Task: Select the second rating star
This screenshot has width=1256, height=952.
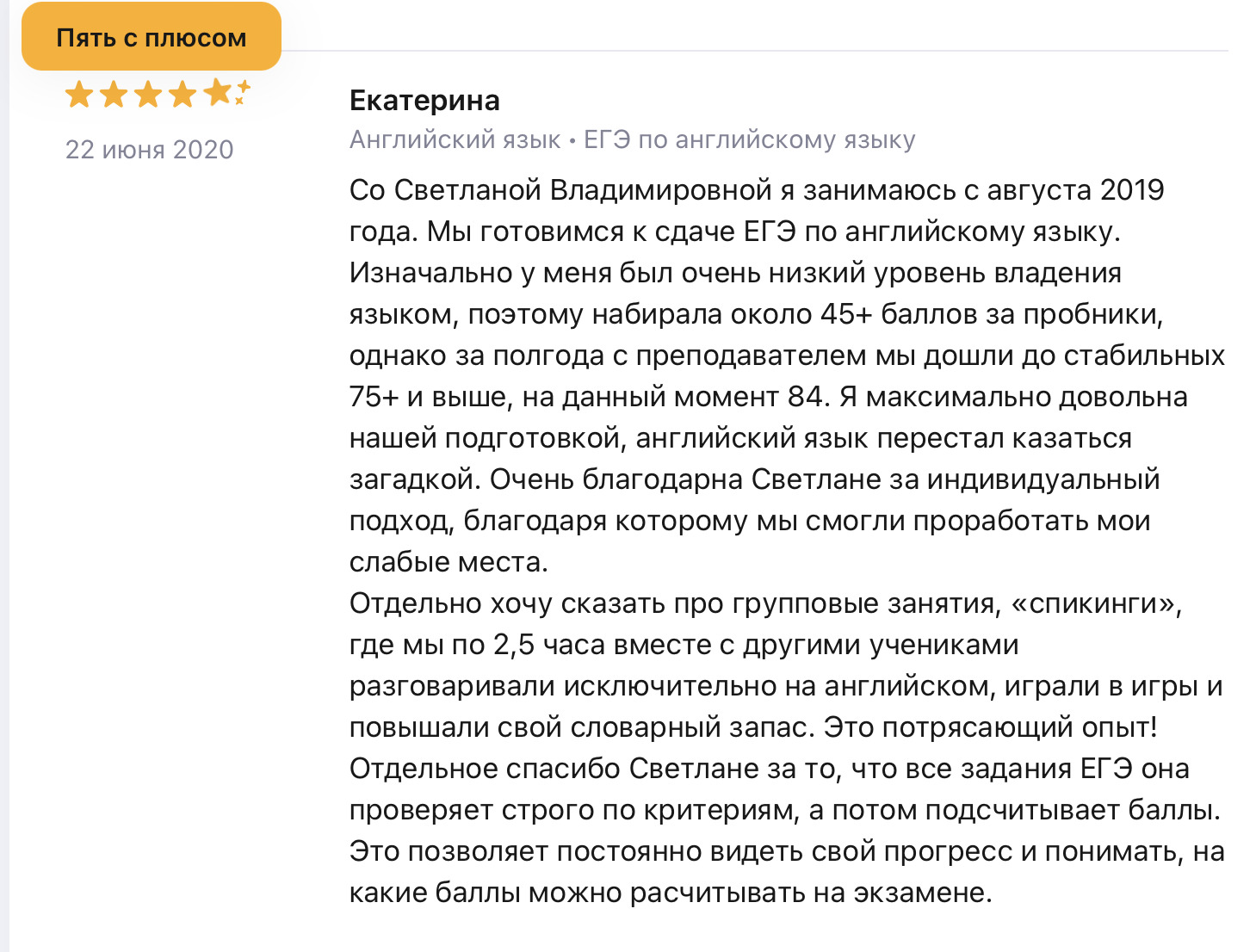Action: coord(113,94)
